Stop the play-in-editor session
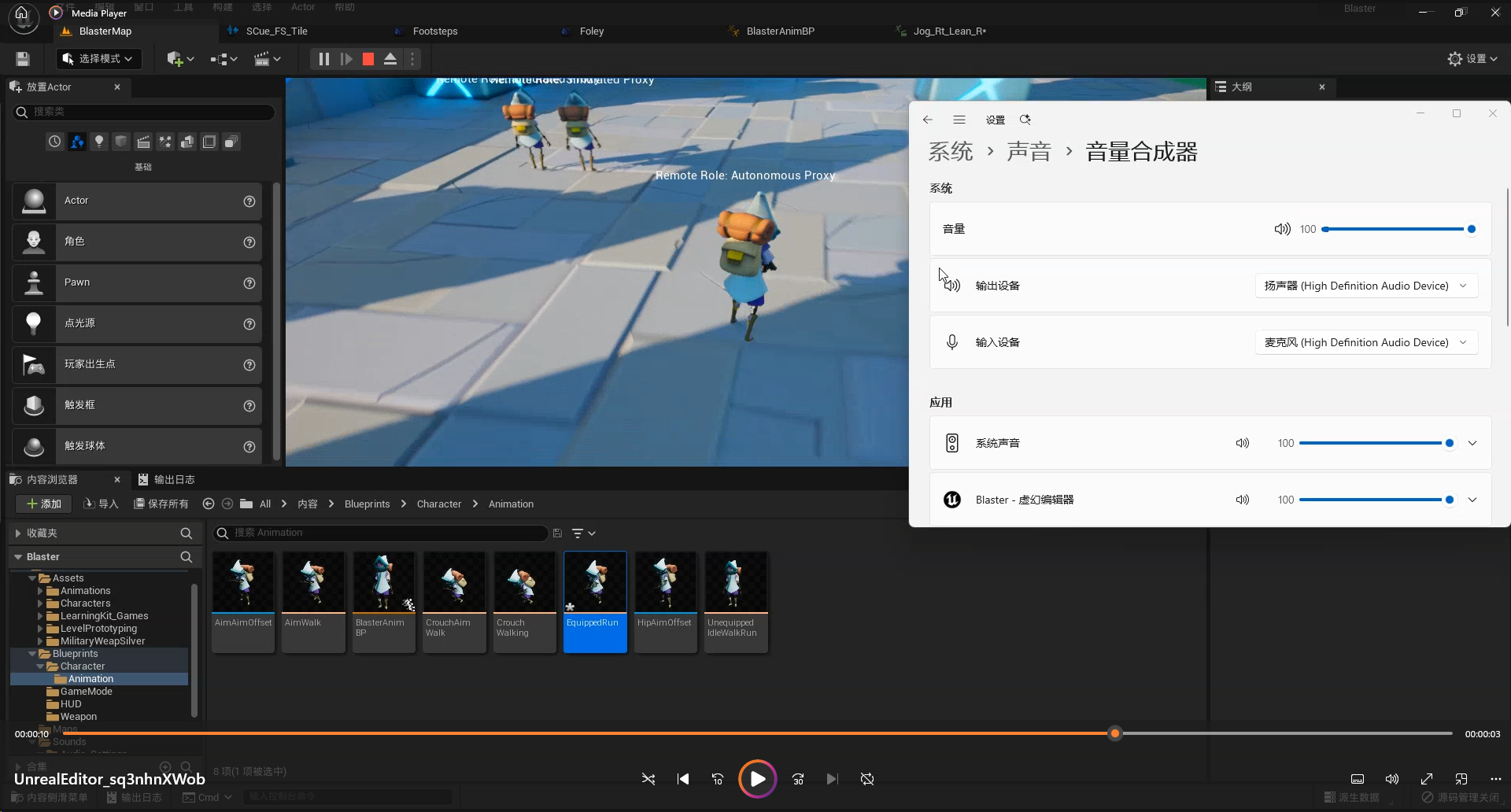 coord(368,59)
